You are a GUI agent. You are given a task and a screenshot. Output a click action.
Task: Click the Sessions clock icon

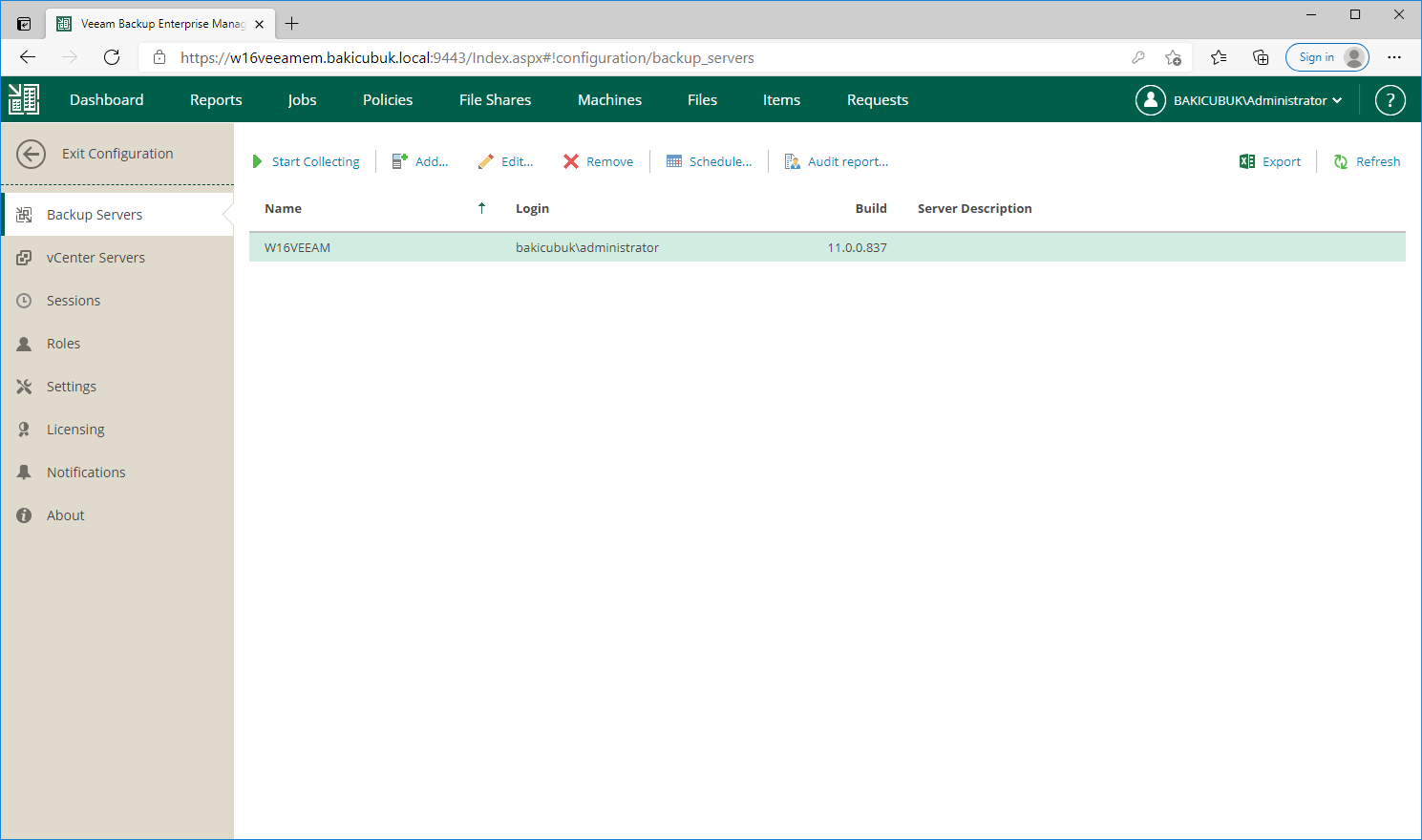(x=24, y=301)
